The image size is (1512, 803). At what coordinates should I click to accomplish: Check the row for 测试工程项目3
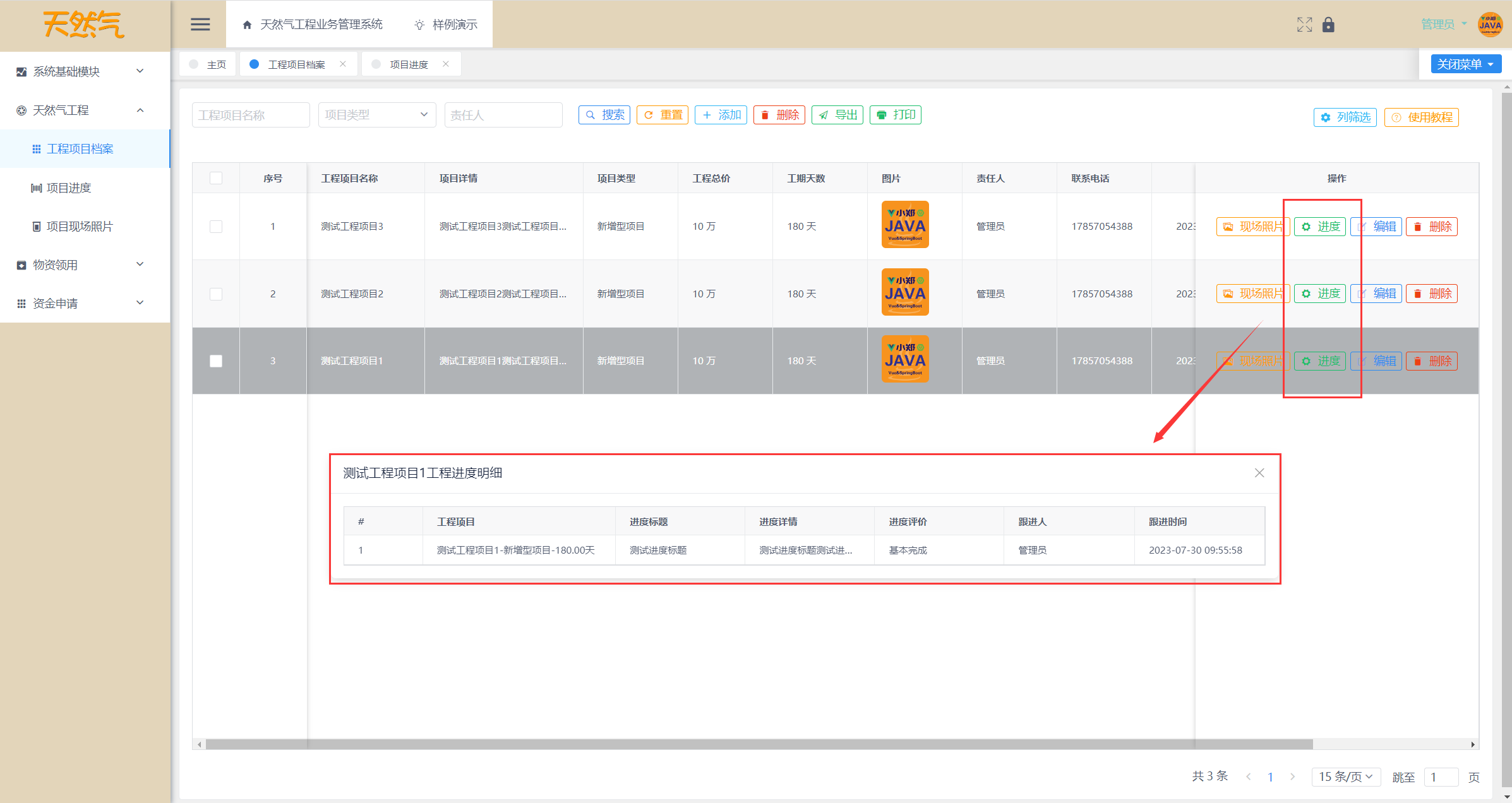tap(216, 226)
